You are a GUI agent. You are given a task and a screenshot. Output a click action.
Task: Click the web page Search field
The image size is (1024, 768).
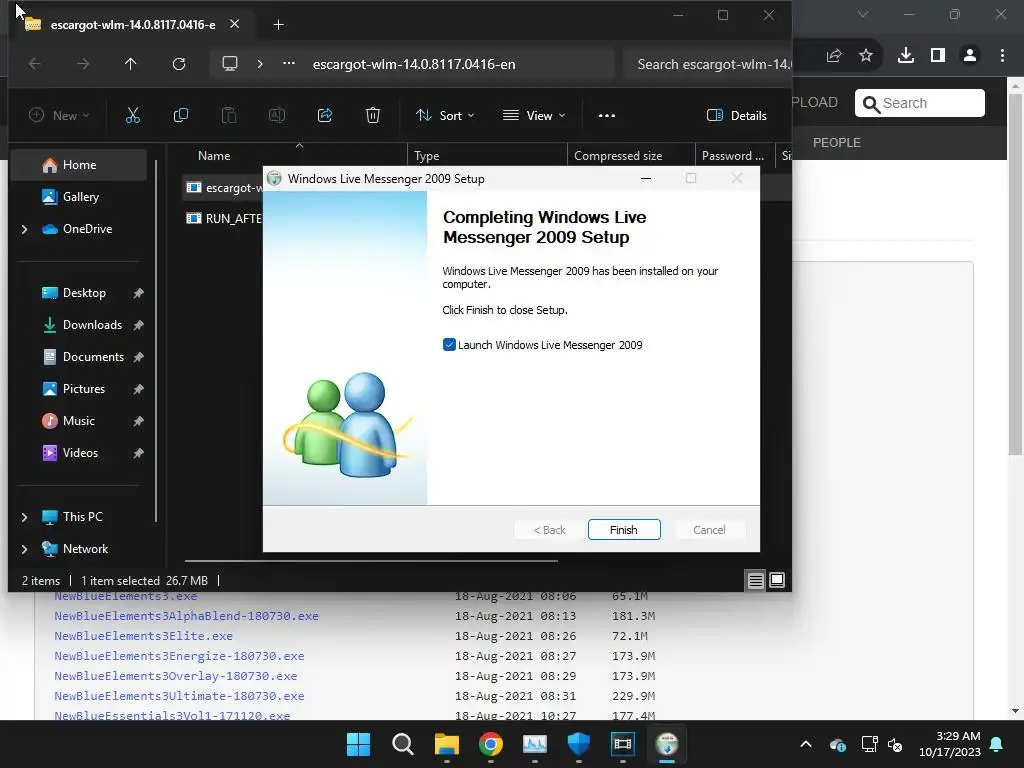coord(920,103)
